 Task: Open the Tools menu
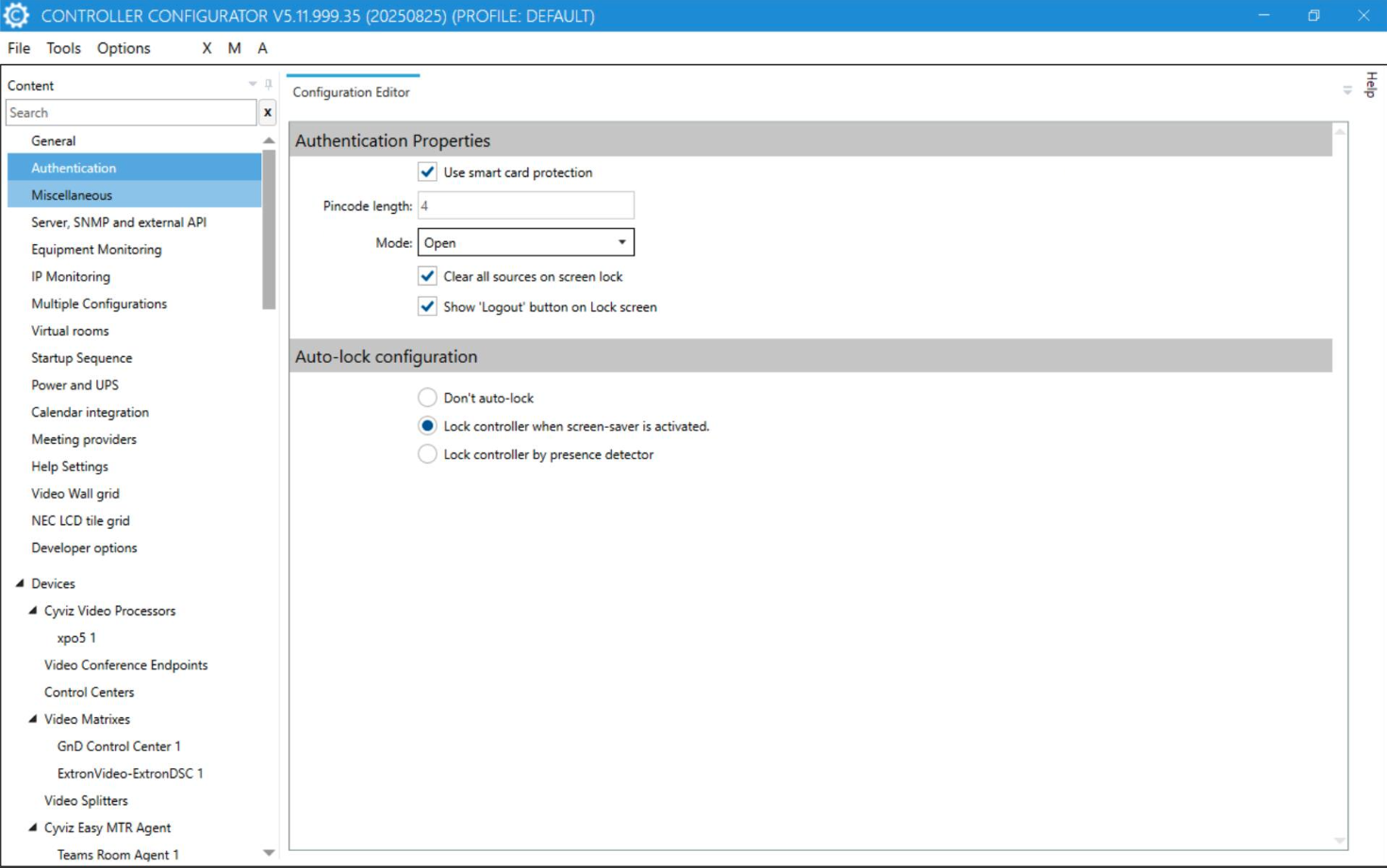pos(63,48)
